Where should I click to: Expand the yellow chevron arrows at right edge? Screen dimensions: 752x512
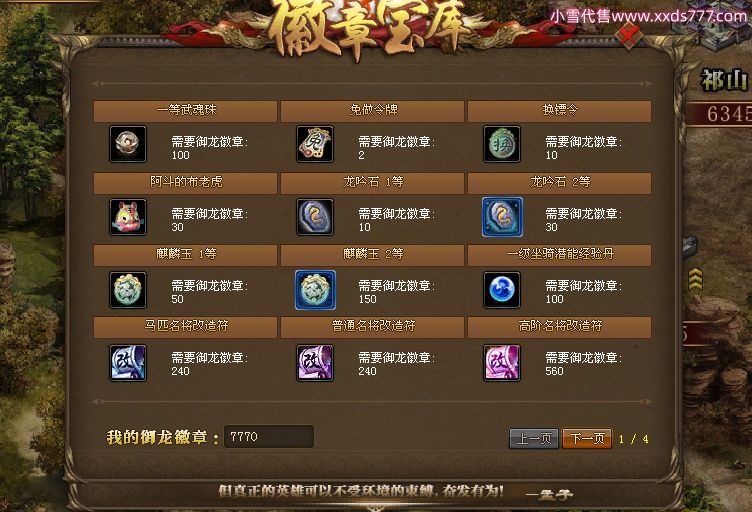point(695,279)
